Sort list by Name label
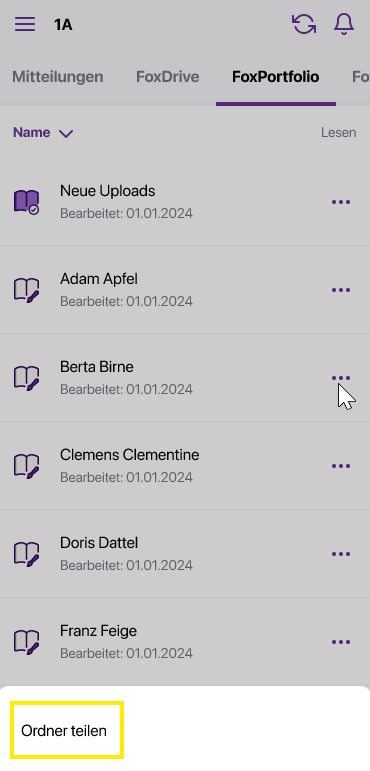Screen dimensions: 370x771 [31, 133]
